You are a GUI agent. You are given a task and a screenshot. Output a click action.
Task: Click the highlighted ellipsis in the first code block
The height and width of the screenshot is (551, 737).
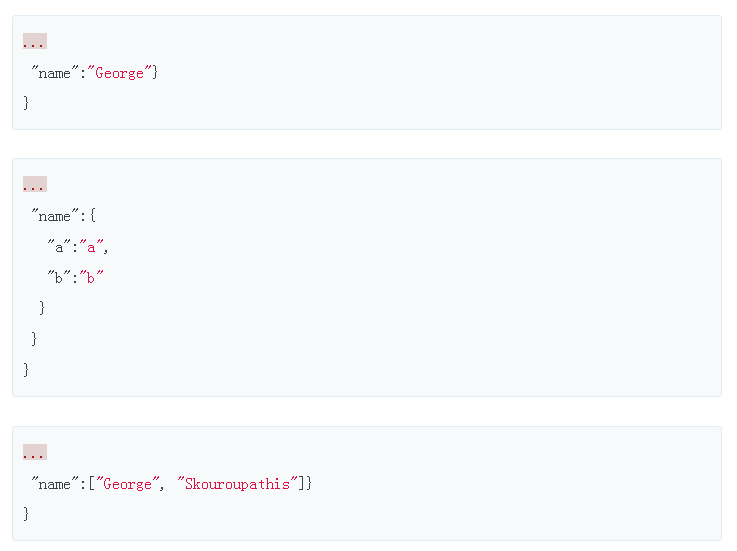point(34,42)
